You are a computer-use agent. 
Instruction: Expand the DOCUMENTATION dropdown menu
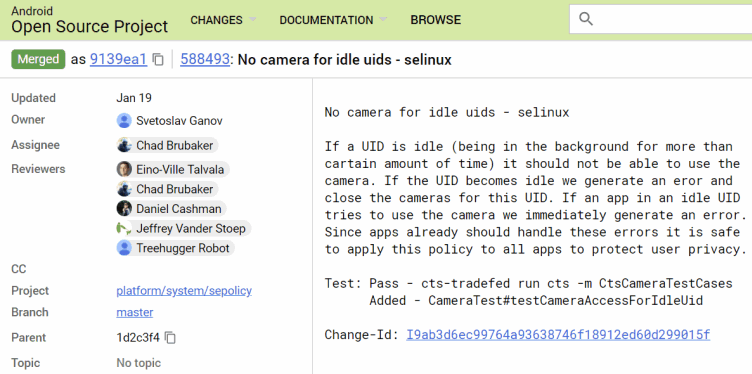coord(333,20)
